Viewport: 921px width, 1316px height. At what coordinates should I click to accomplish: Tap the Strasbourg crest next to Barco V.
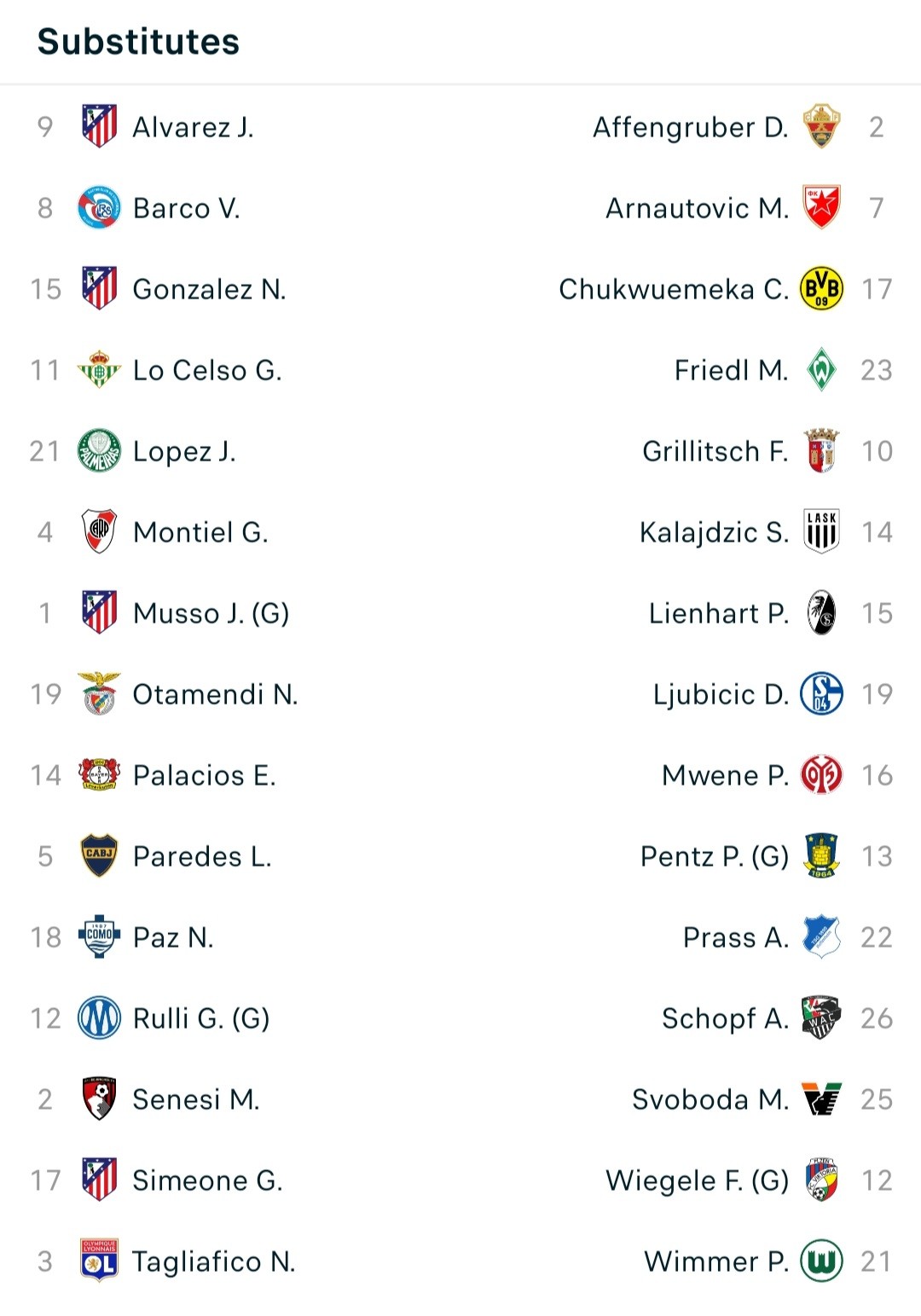pos(99,207)
